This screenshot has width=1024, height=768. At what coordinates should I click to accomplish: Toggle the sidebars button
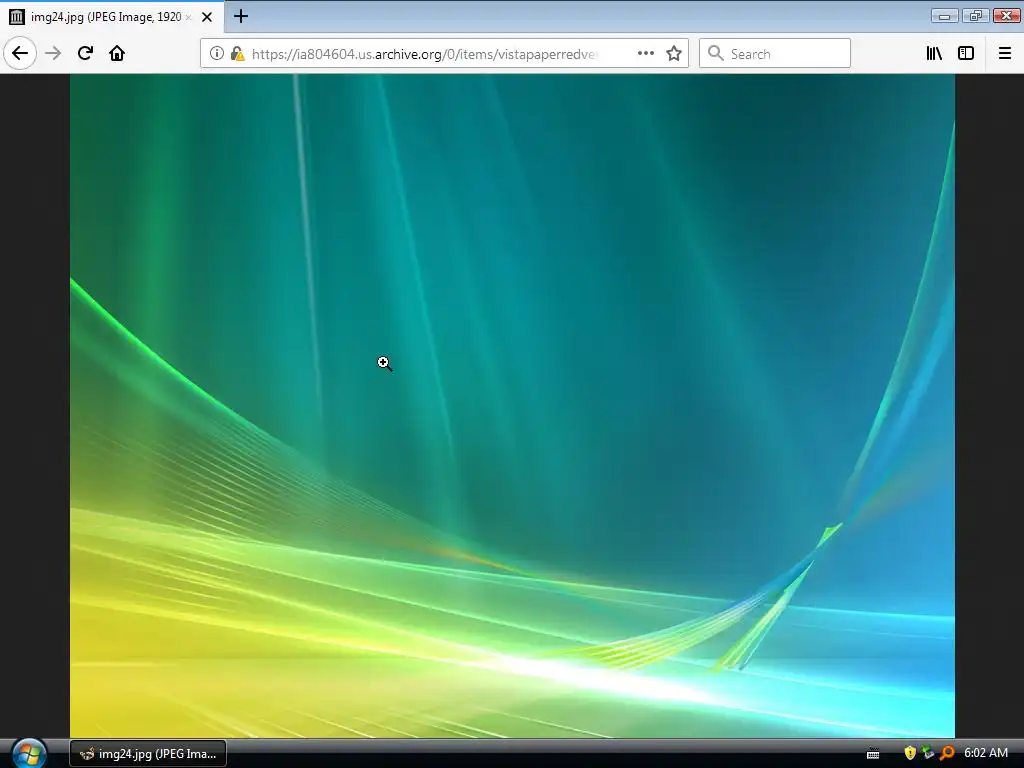coord(966,53)
